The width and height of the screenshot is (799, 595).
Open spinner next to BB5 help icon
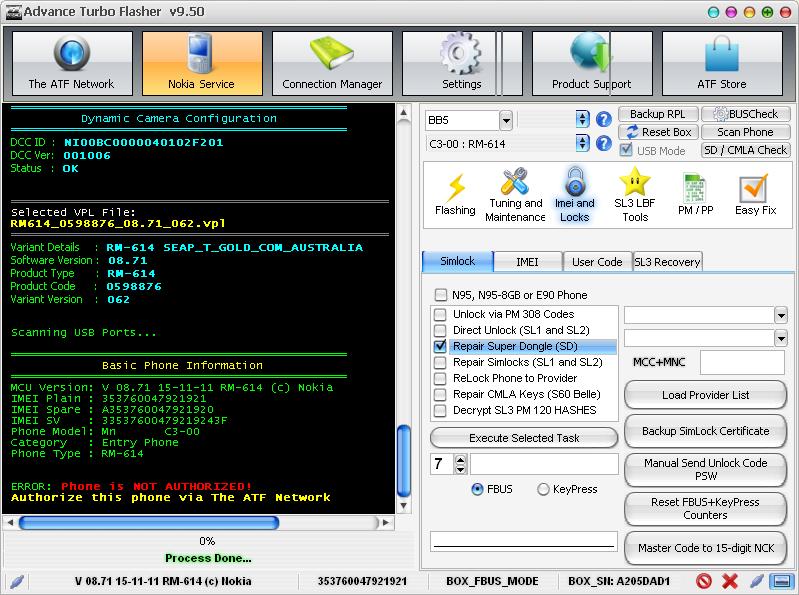coord(582,120)
